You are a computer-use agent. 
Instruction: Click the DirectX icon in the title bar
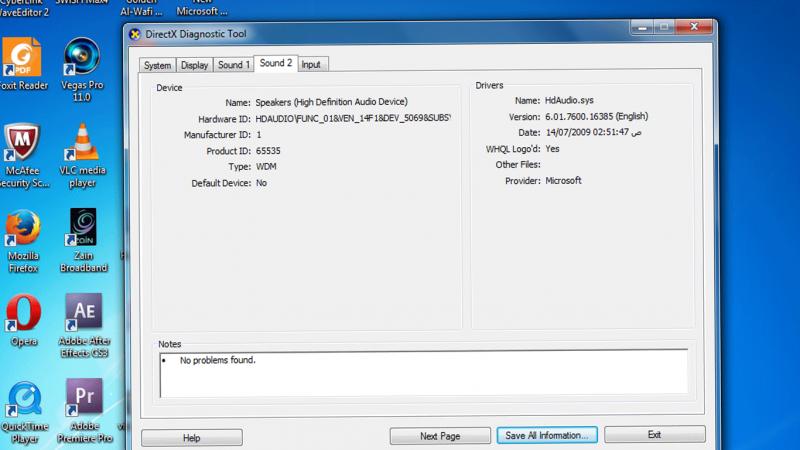(135, 34)
